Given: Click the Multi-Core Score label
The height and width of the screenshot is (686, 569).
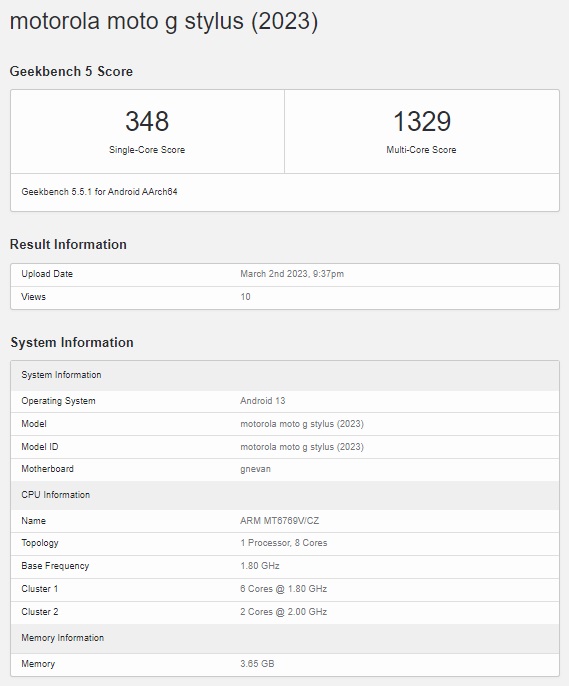Looking at the screenshot, I should 421,150.
